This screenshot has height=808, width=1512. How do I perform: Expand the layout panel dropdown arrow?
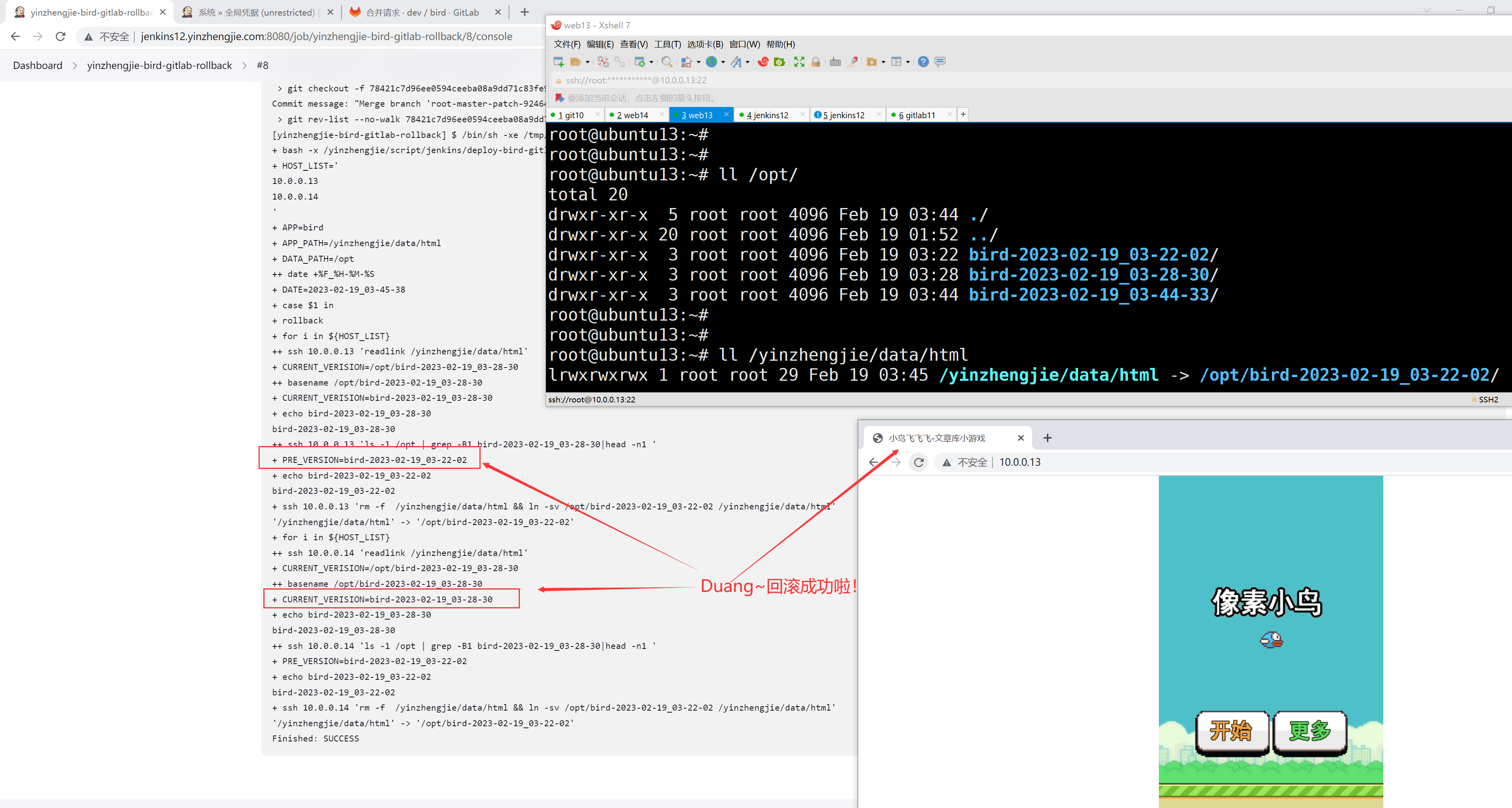(908, 62)
